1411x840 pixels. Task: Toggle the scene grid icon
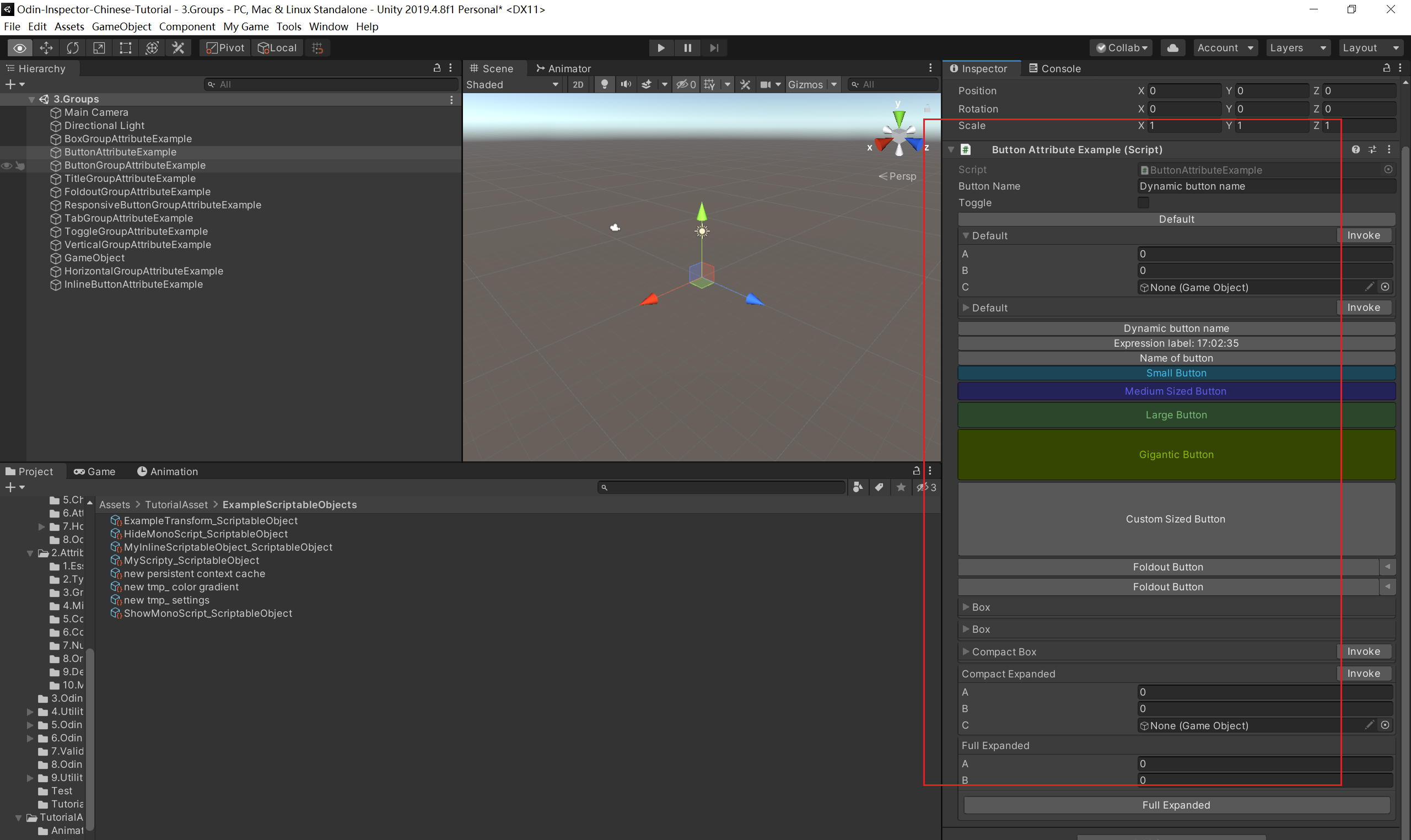(709, 84)
